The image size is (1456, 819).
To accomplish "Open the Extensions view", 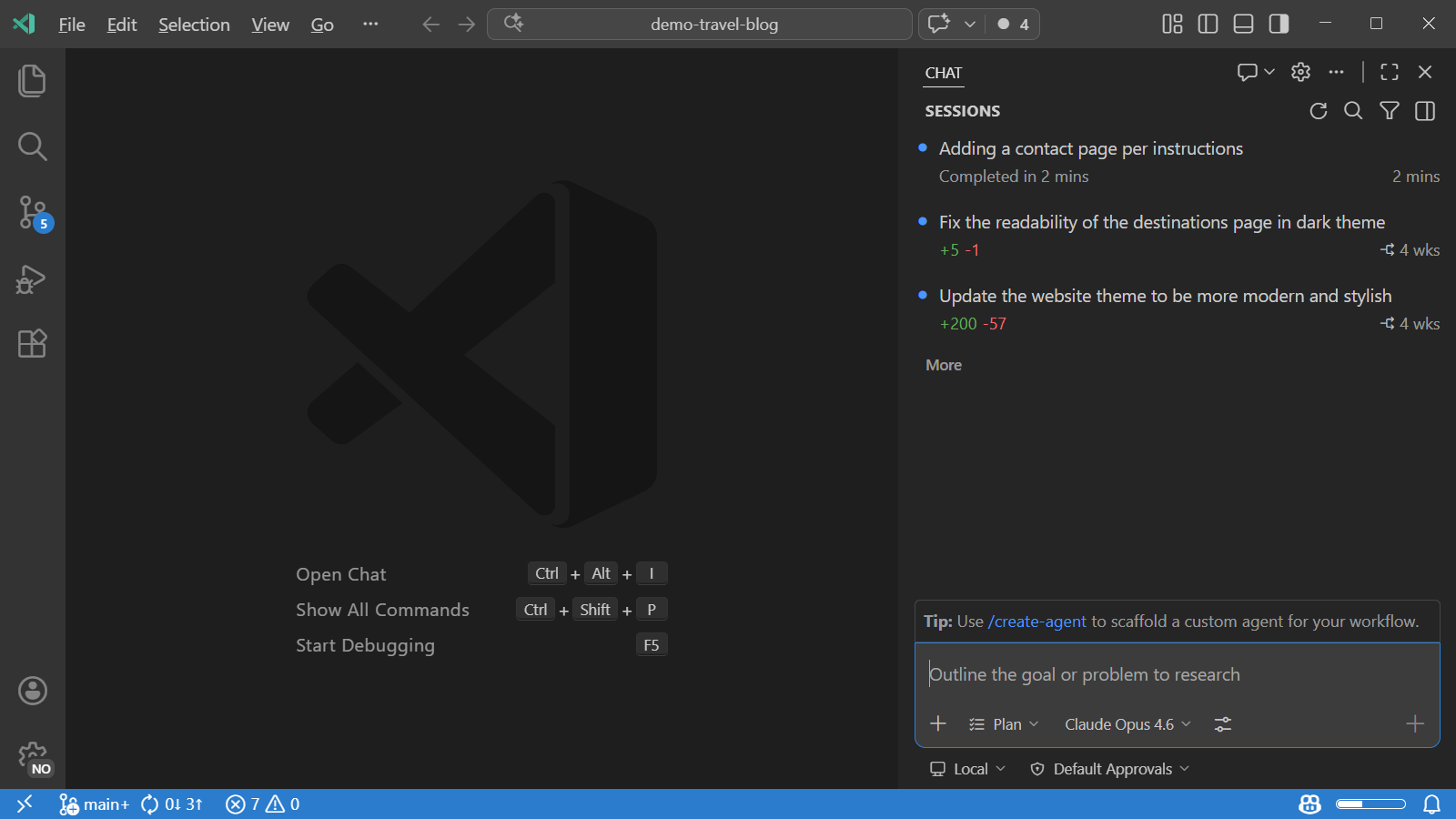I will tap(32, 343).
